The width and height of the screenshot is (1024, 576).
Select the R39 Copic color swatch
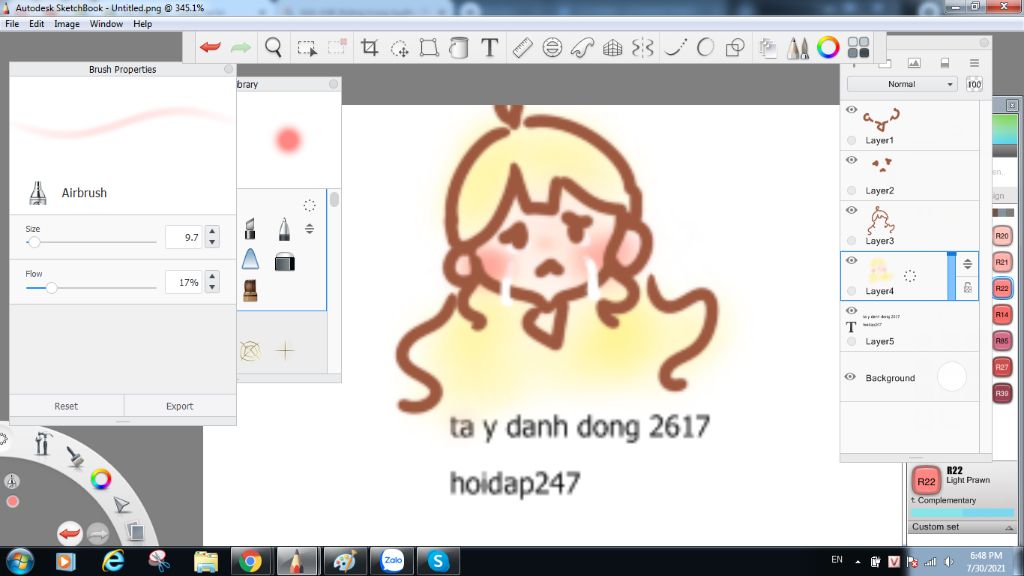pyautogui.click(x=1002, y=393)
